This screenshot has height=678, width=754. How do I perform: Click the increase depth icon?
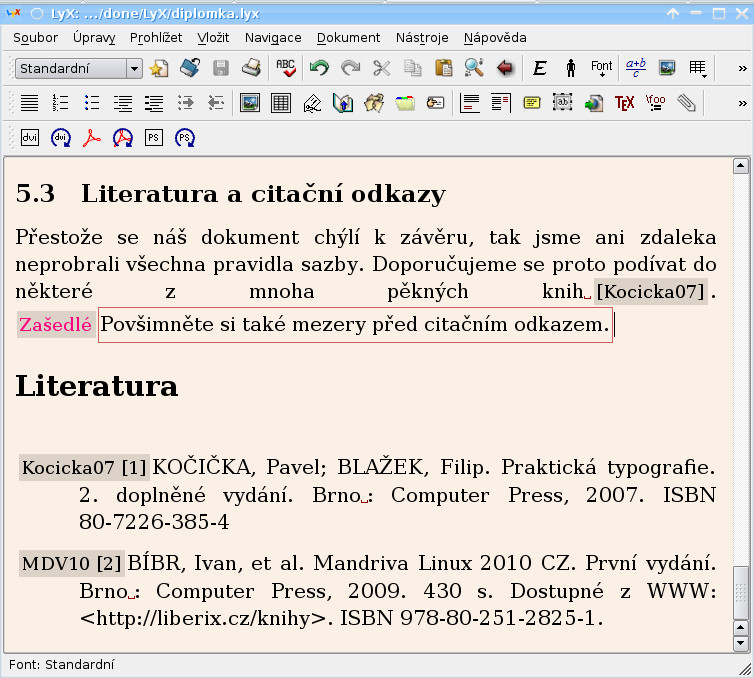186,103
